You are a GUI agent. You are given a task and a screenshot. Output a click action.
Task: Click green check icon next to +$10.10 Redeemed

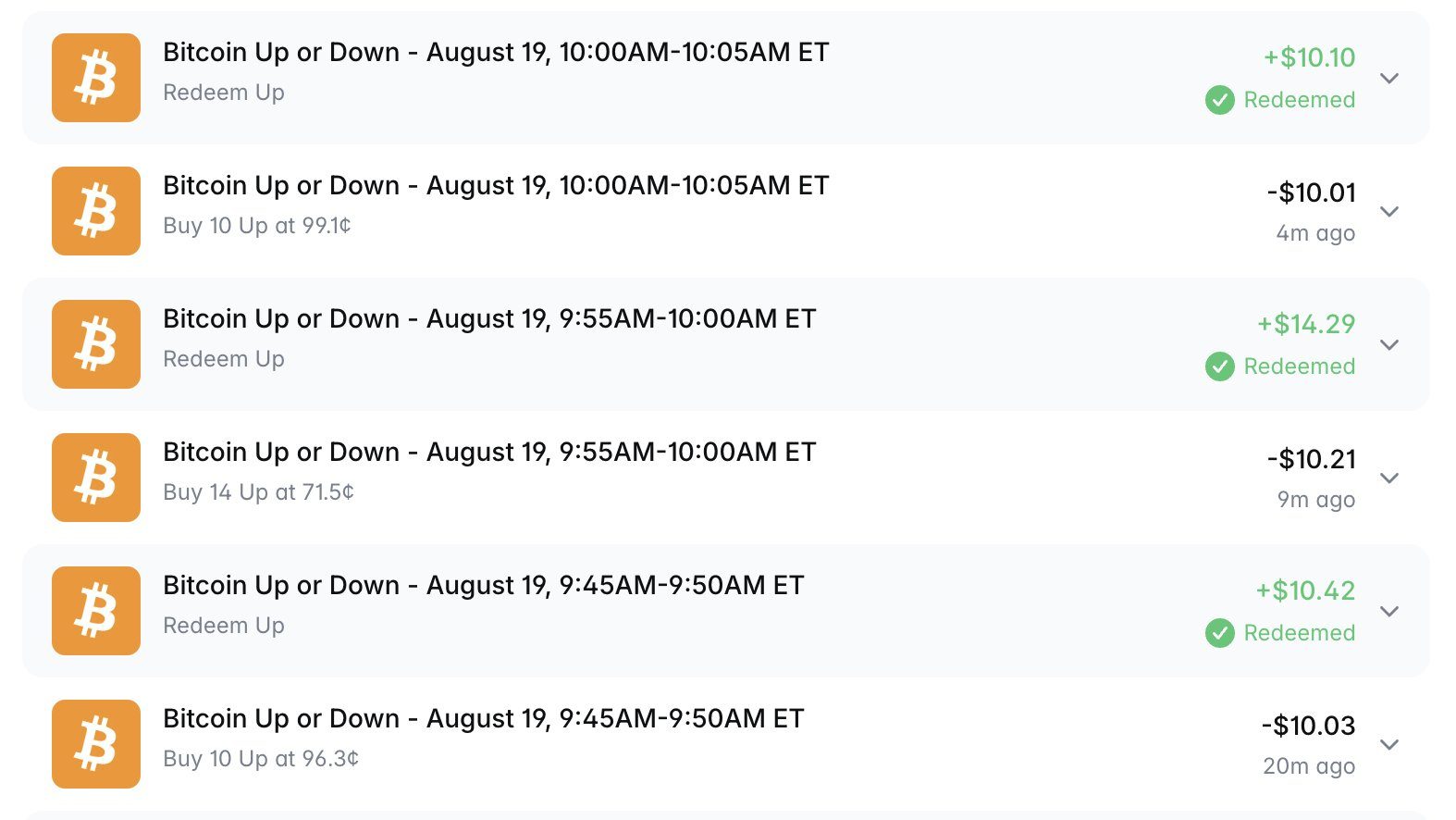[1220, 100]
